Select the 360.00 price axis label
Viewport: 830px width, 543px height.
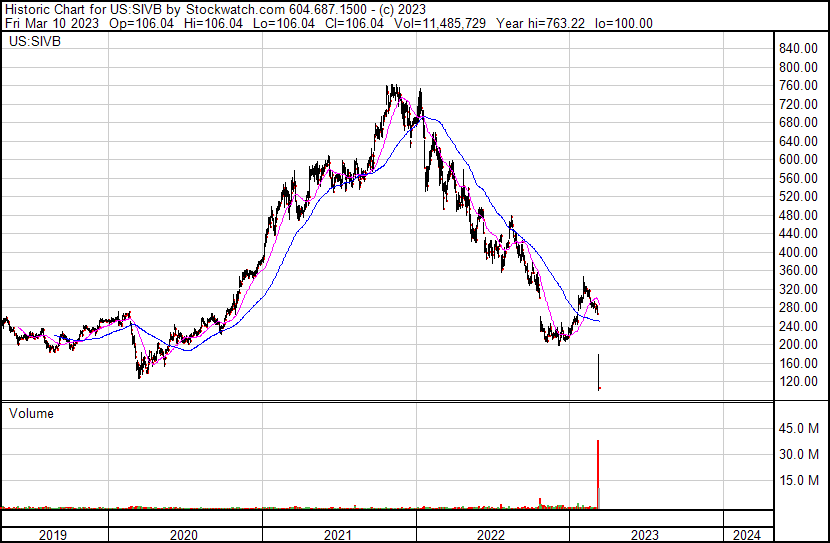pos(798,270)
